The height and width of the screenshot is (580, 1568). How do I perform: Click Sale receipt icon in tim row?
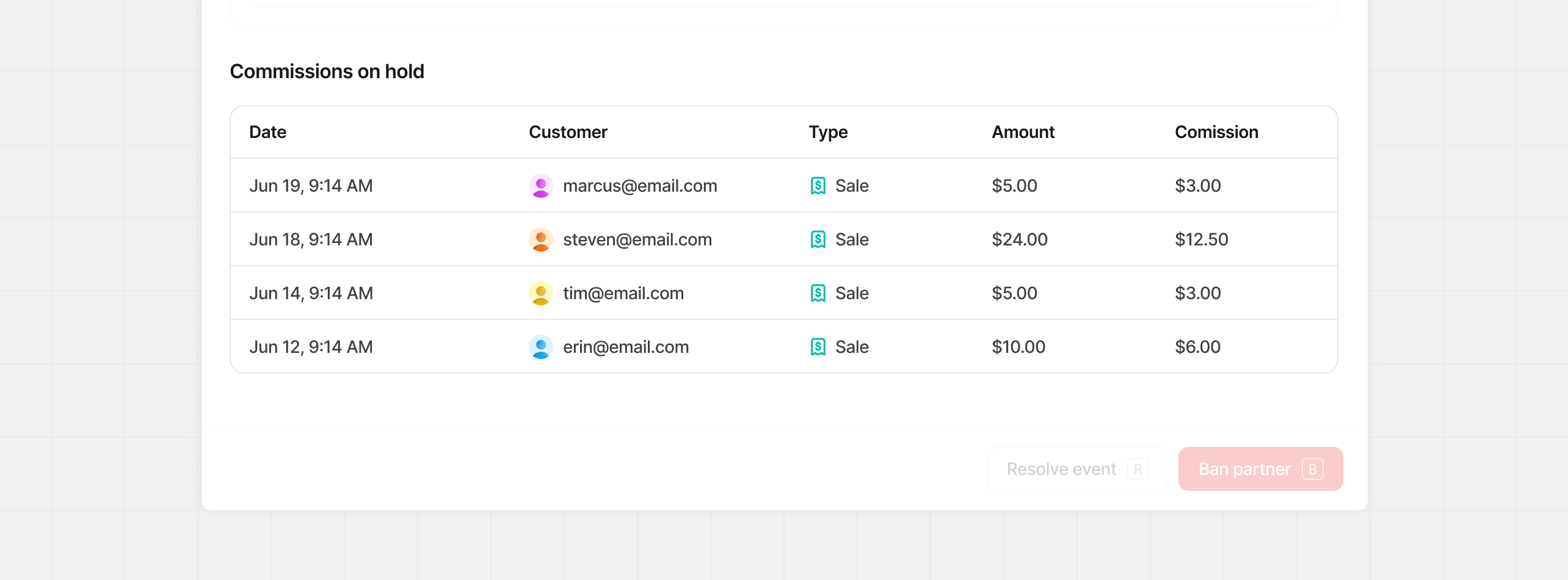[818, 293]
